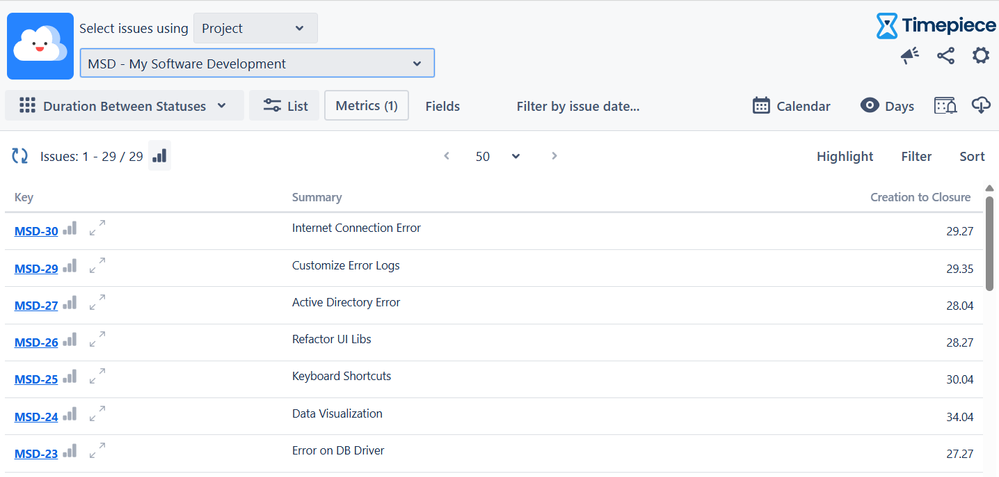
Task: Expand MSD-29 row with arrows icon
Action: (x=97, y=265)
